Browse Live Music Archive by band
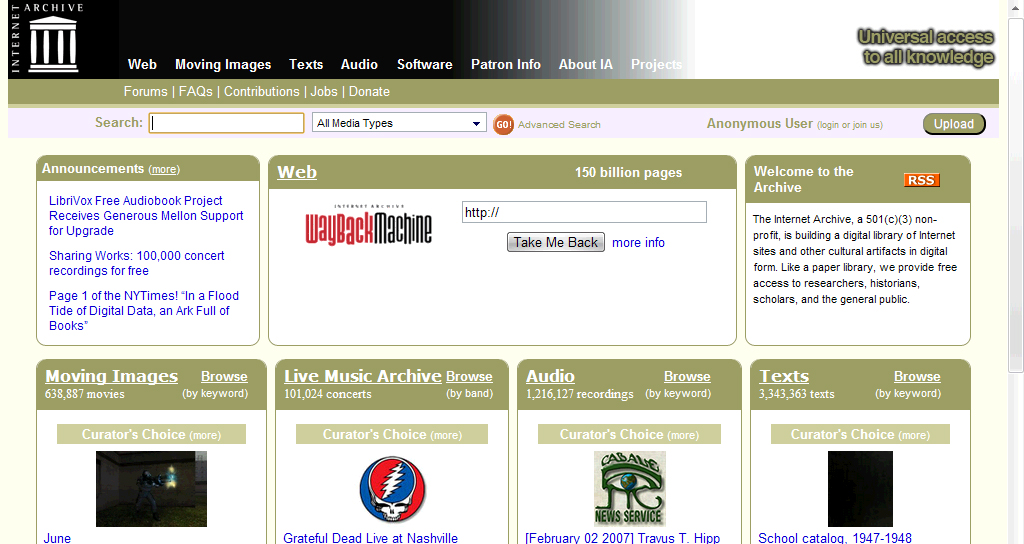Image resolution: width=1024 pixels, height=544 pixels. pyautogui.click(x=469, y=376)
